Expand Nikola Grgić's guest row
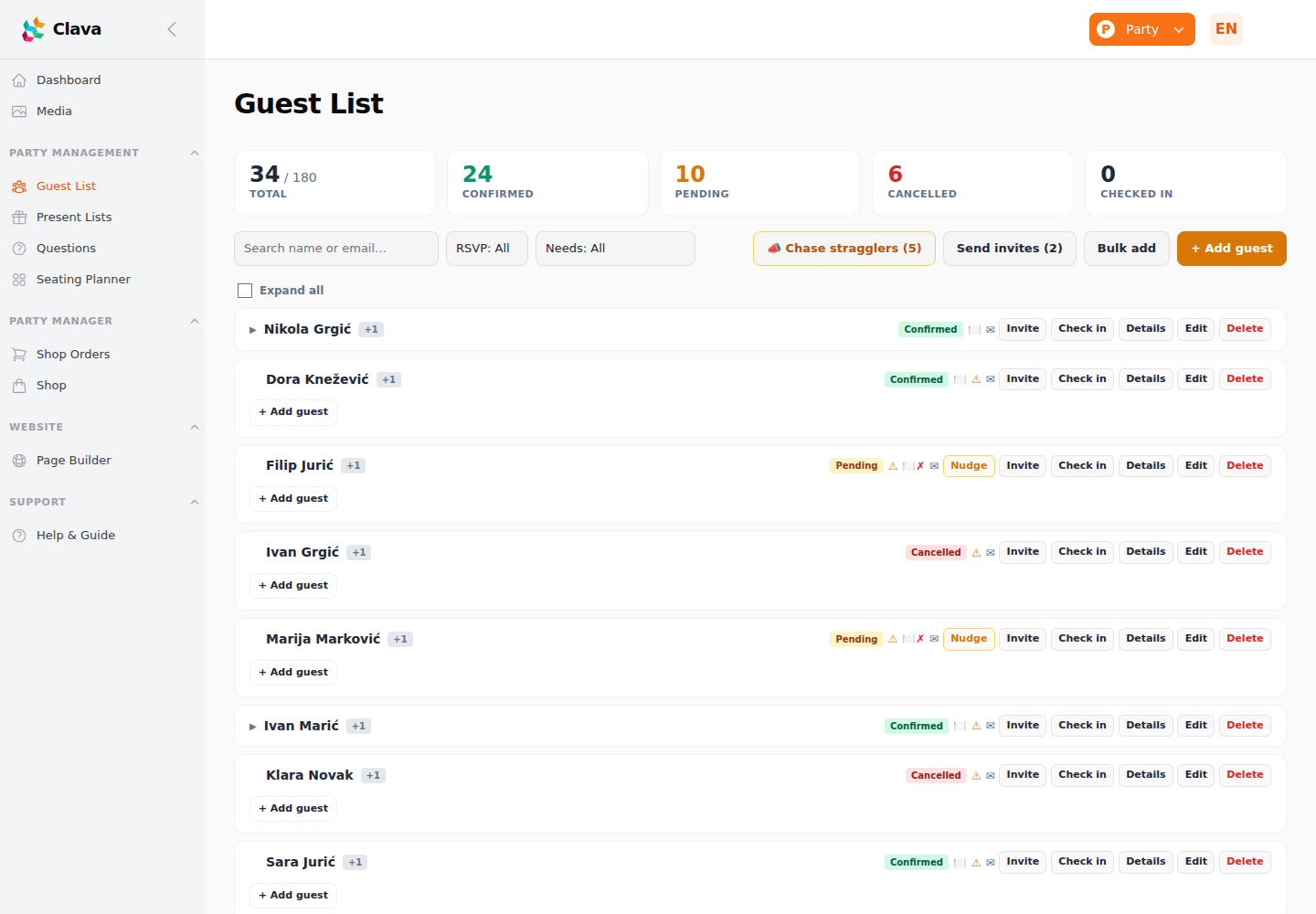This screenshot has height=914, width=1316. coord(253,330)
